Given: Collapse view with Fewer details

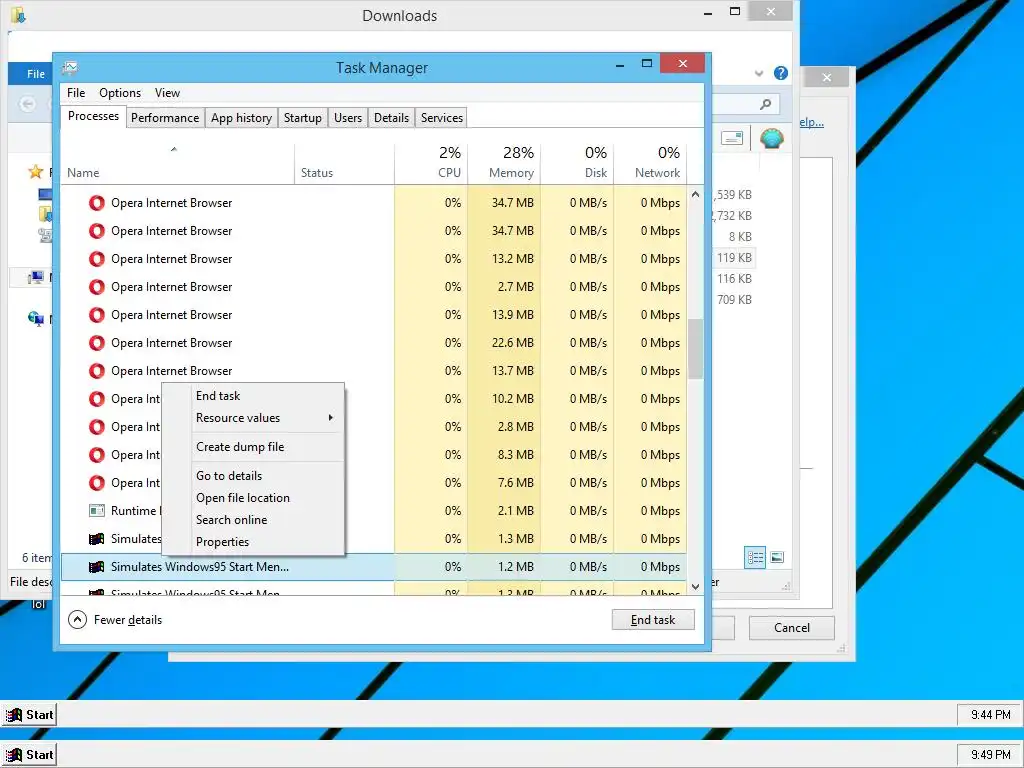Looking at the screenshot, I should click(x=115, y=620).
